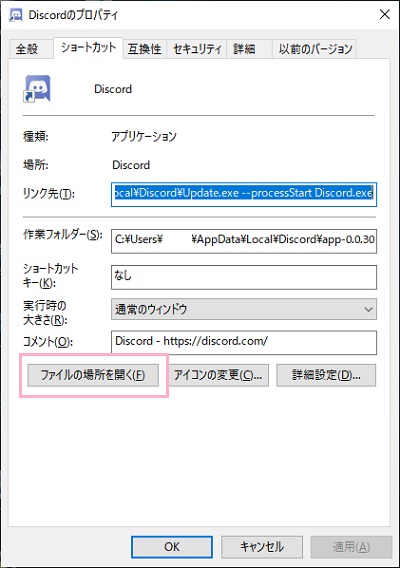The height and width of the screenshot is (568, 400).
Task: Click アイコンの変更 button
Action: [218, 375]
